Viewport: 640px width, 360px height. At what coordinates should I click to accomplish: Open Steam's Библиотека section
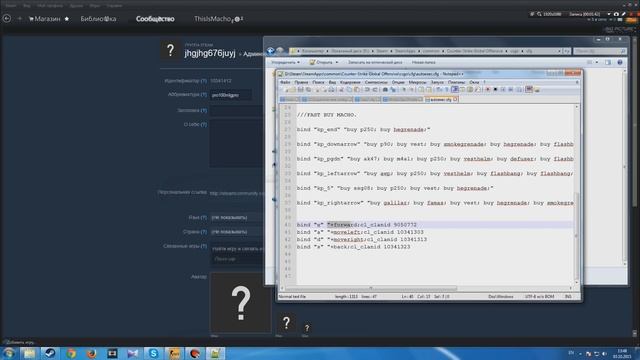[x=98, y=19]
